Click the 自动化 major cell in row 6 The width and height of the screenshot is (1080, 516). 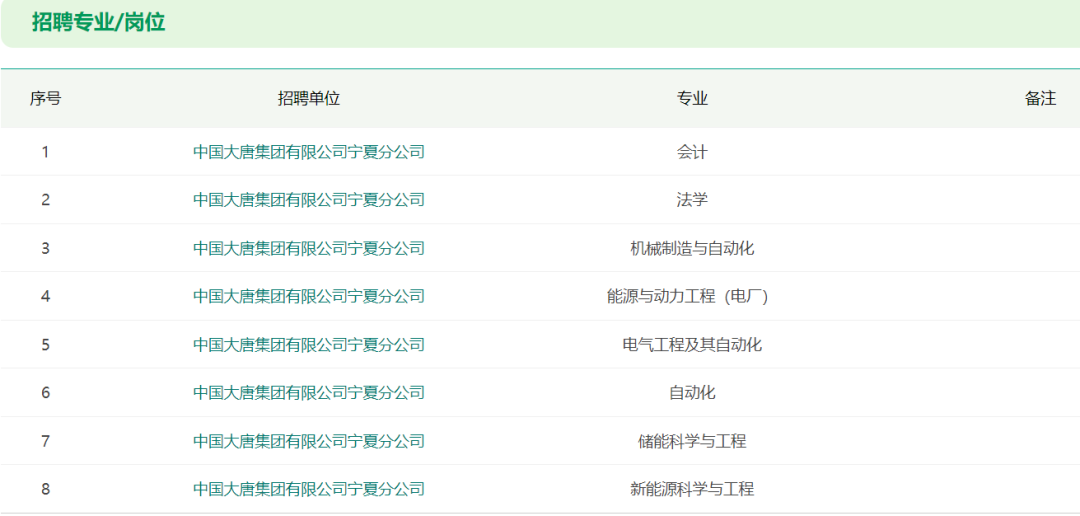[x=692, y=393]
